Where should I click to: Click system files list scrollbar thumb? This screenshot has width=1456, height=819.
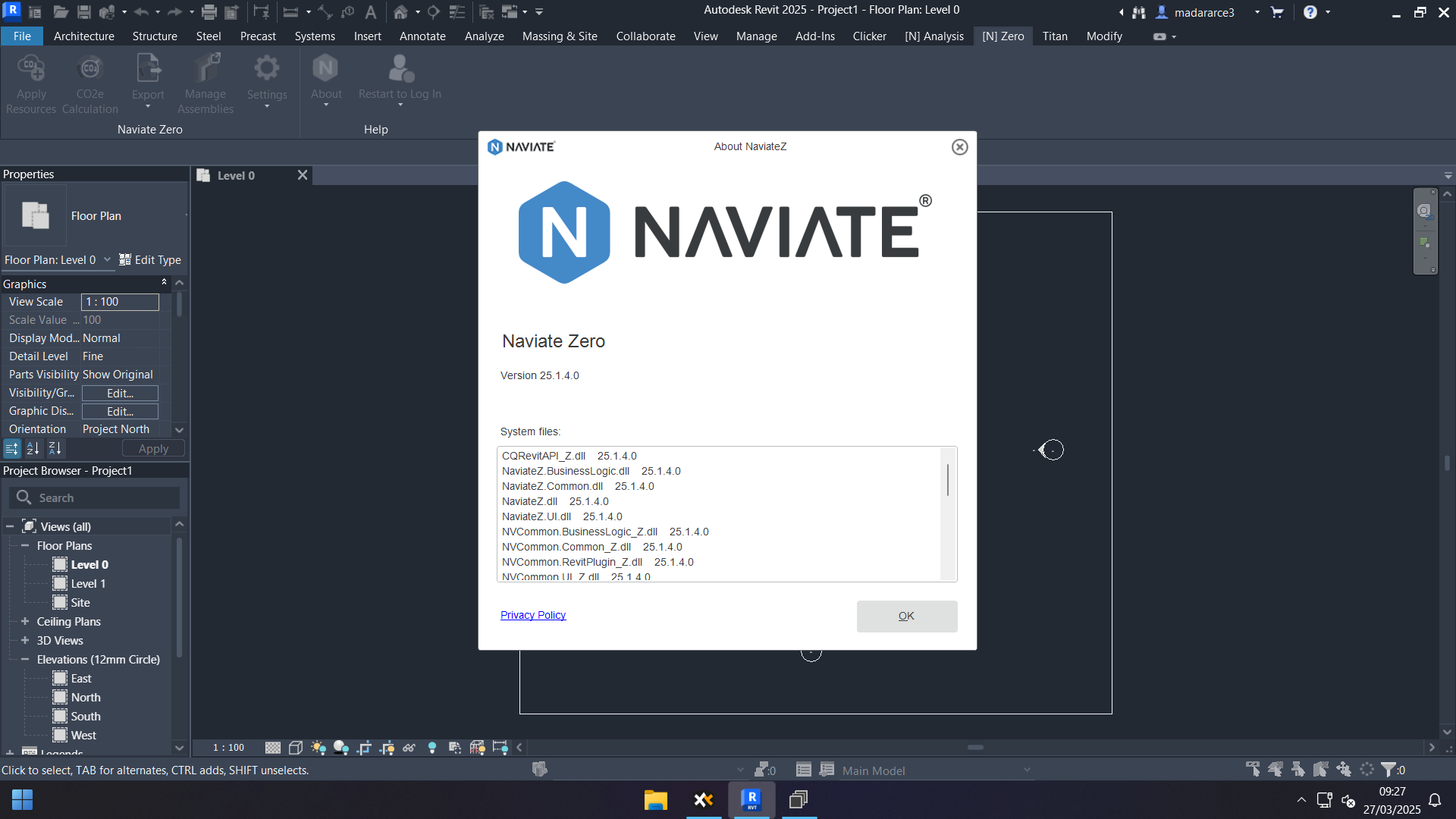click(x=948, y=479)
